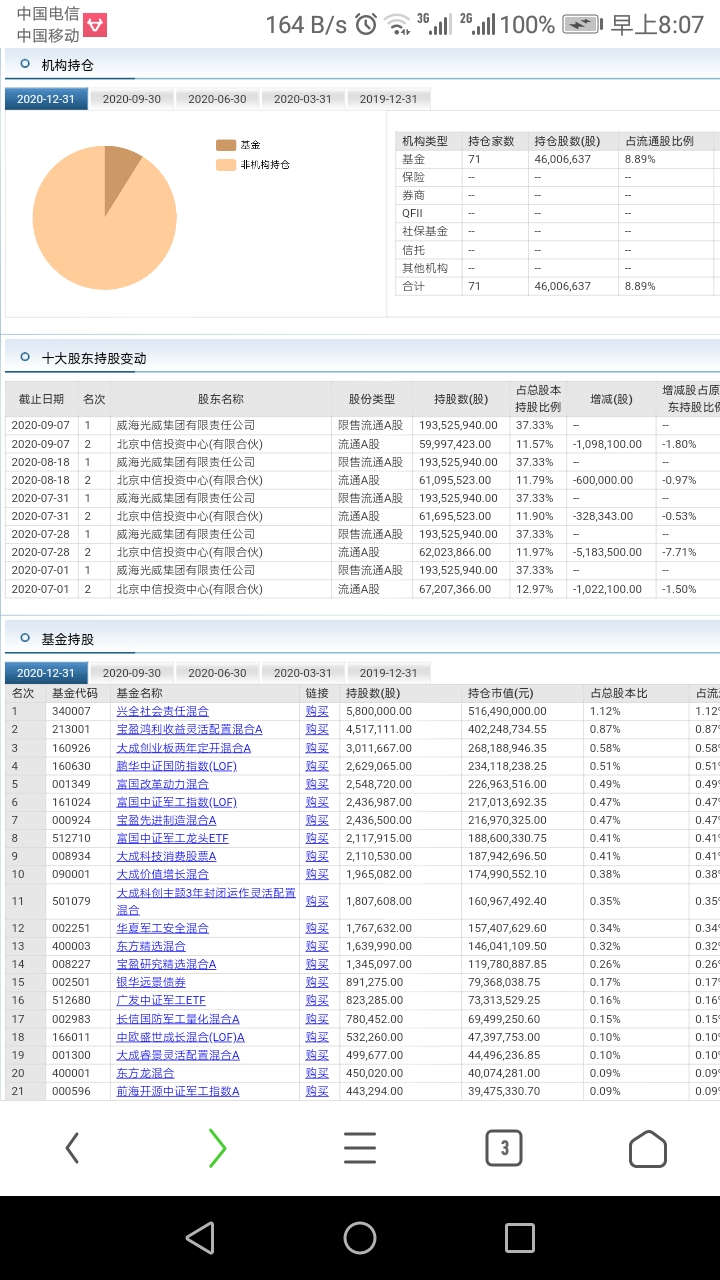Open fund link 广发中证军工ETF
Image resolution: width=720 pixels, height=1280 pixels.
point(162,1000)
